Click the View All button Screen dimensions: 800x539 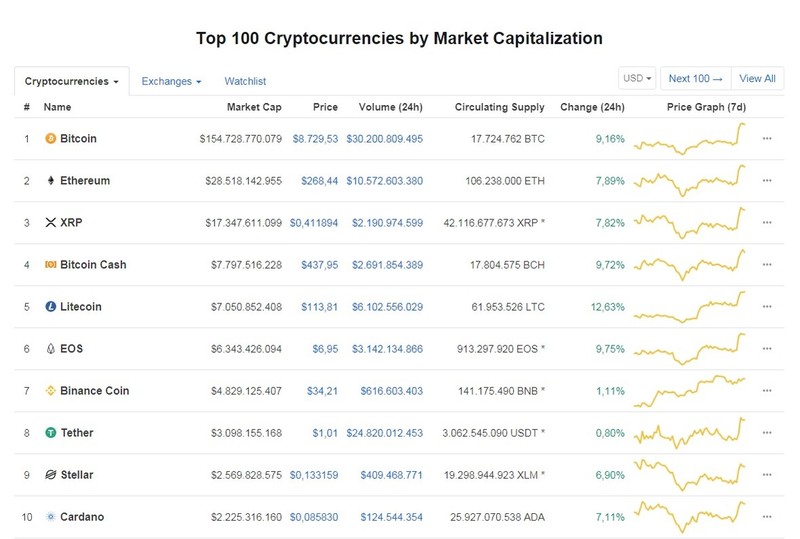coord(757,79)
